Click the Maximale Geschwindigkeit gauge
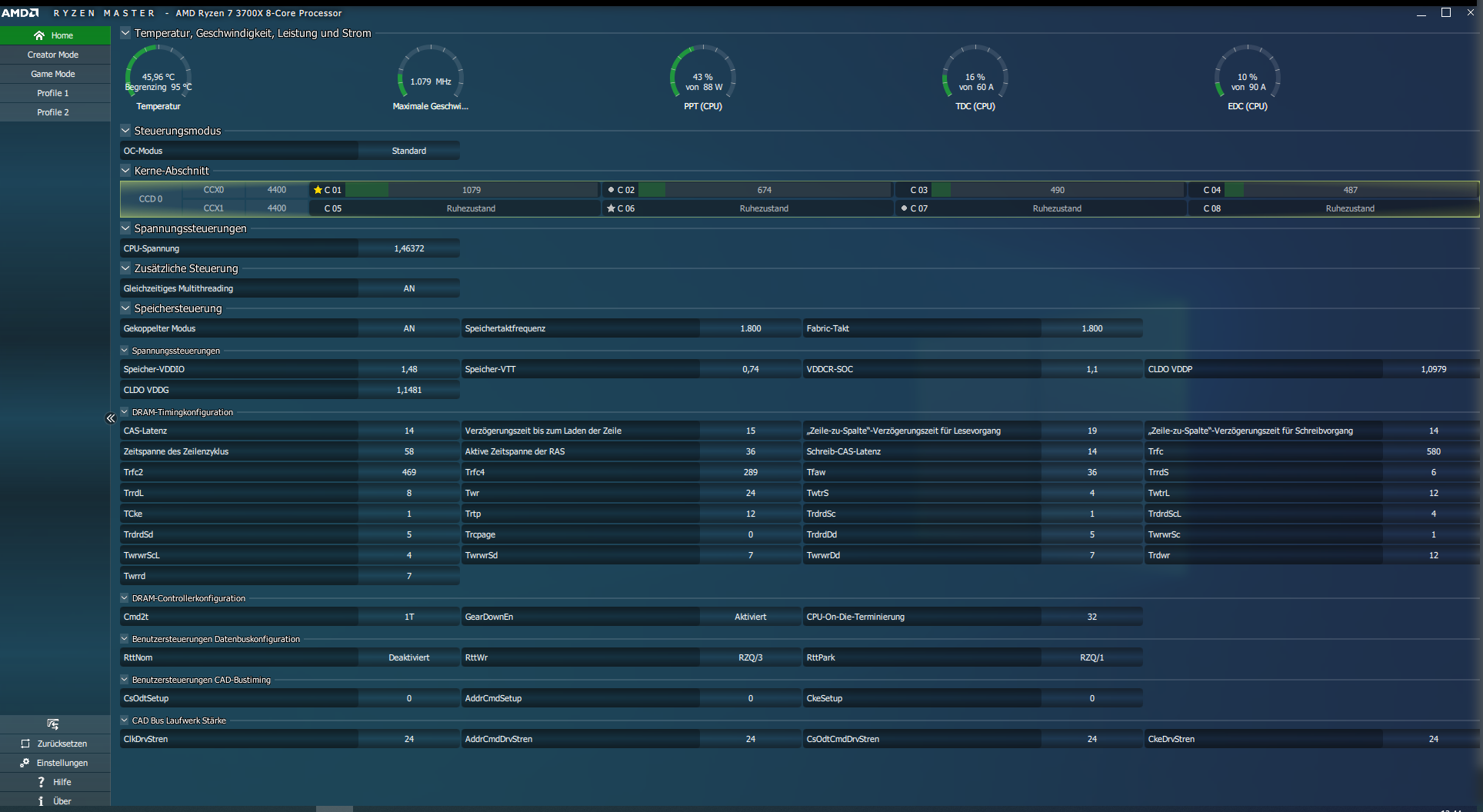Viewport: 1483px width, 812px height. (431, 78)
